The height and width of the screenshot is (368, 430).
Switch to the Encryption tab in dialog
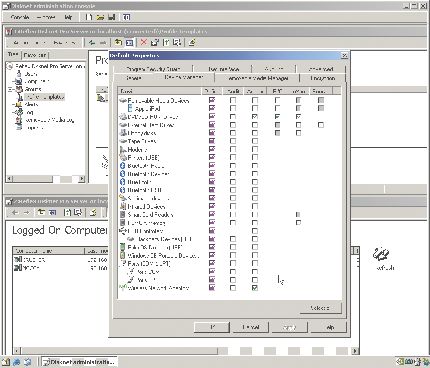tap(323, 78)
